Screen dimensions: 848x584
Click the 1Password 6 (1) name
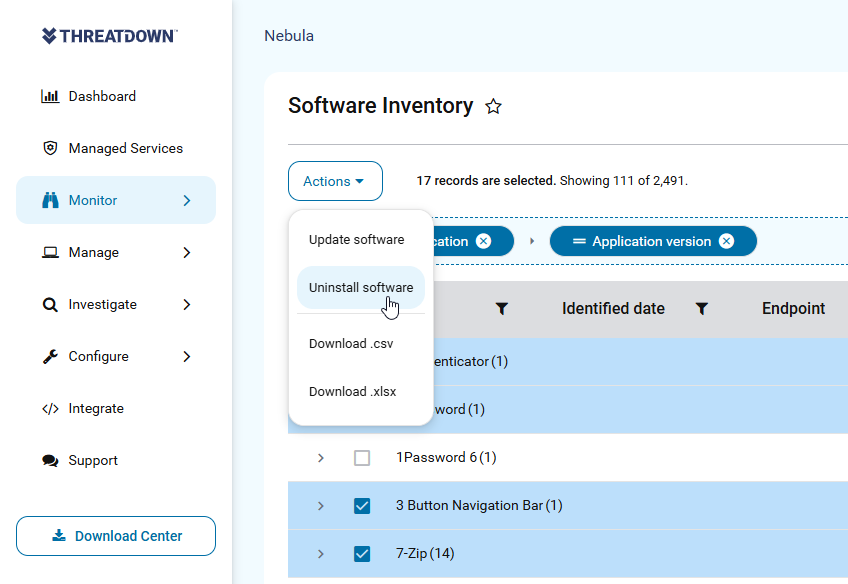(x=446, y=457)
